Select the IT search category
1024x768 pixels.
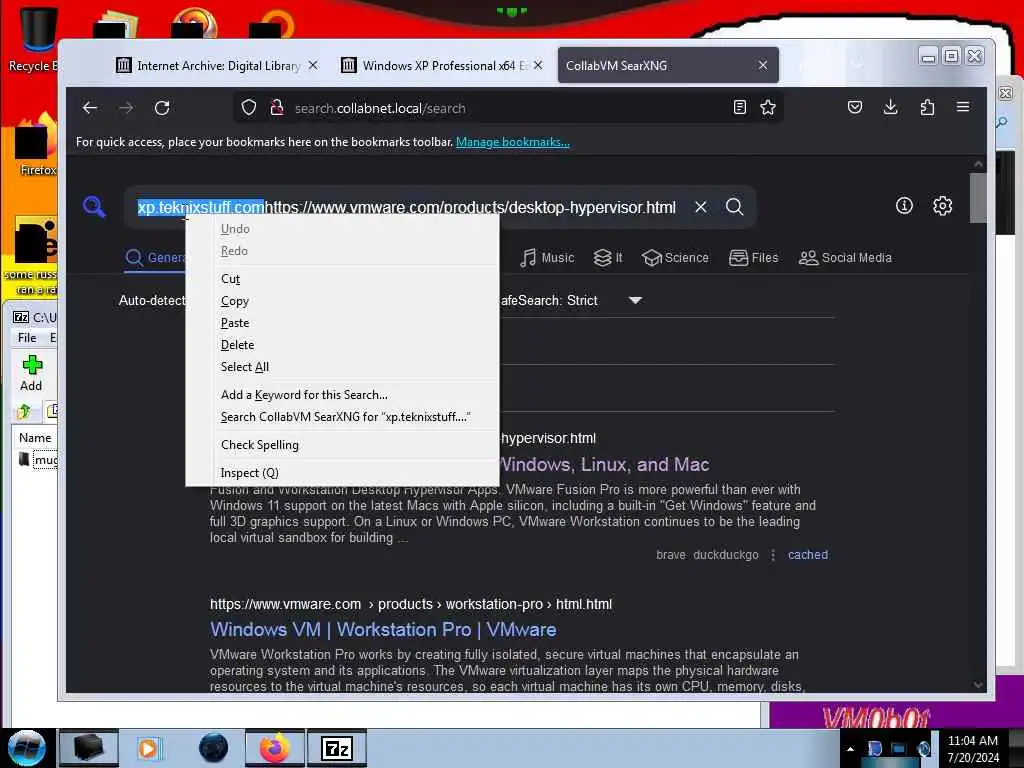click(608, 258)
